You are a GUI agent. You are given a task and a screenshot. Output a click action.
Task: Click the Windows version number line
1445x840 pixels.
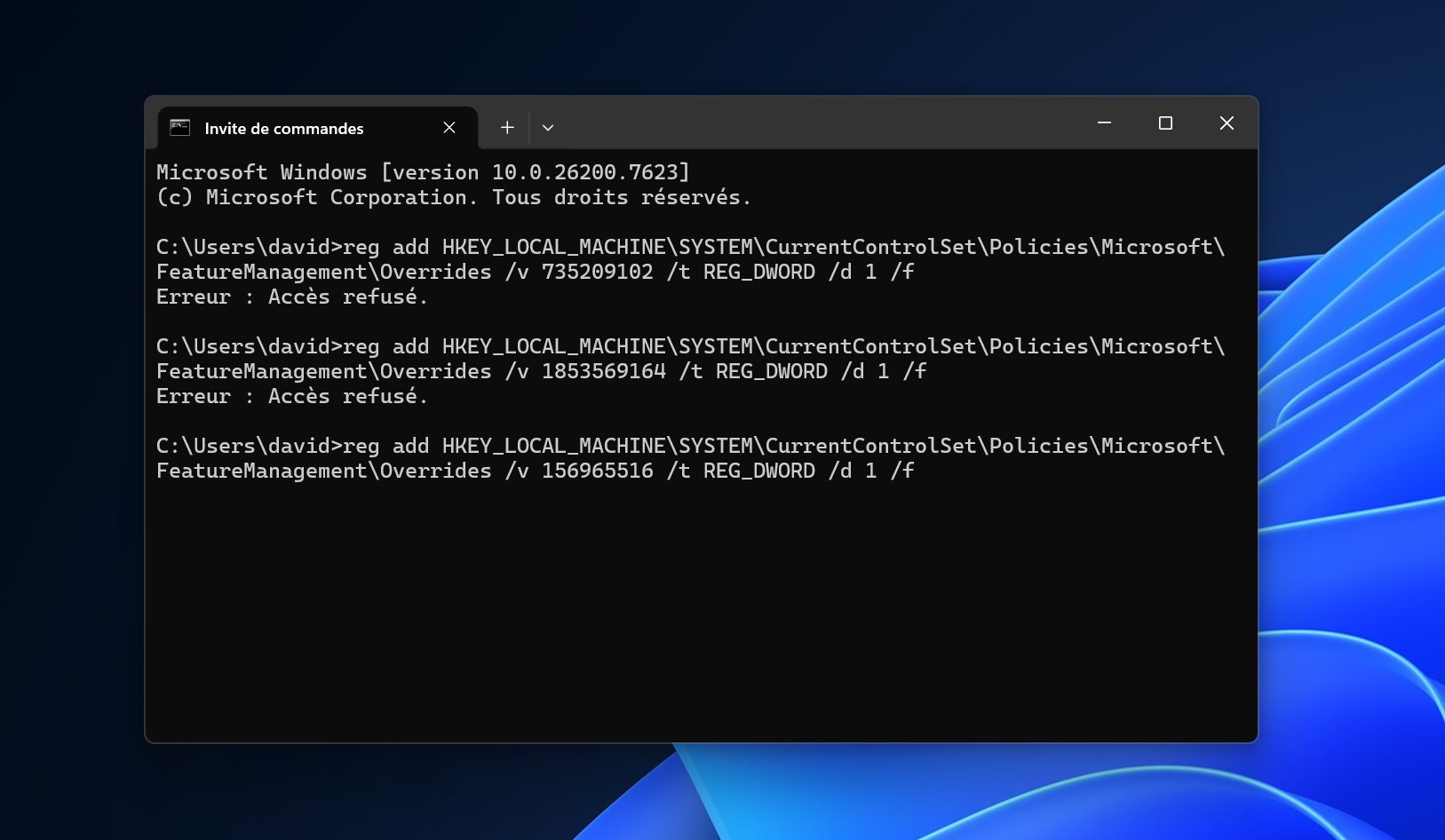pyautogui.click(x=423, y=172)
